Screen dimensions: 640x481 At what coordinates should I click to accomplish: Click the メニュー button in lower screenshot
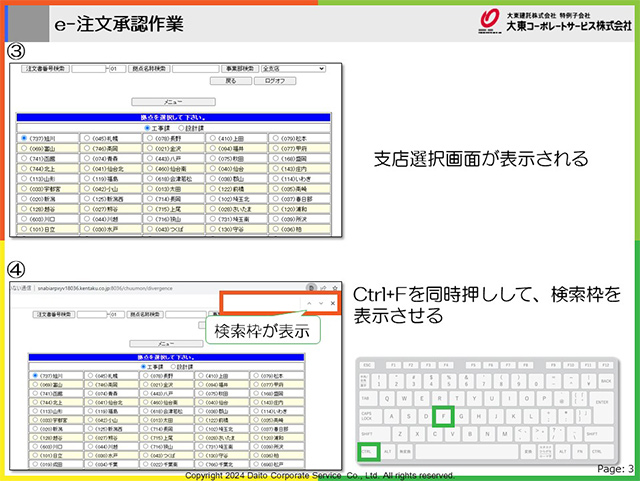pyautogui.click(x=174, y=341)
